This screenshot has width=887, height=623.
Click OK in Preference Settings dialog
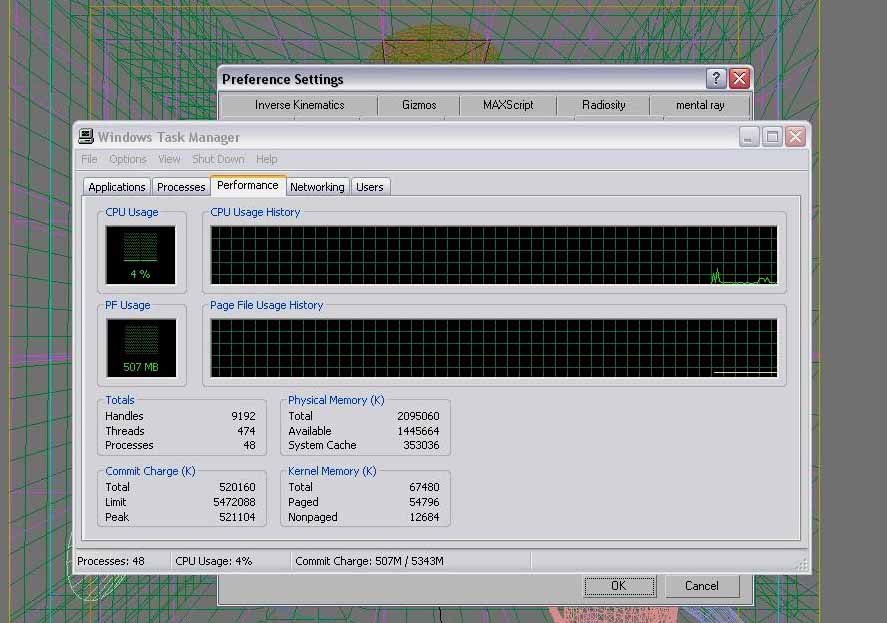pos(619,586)
